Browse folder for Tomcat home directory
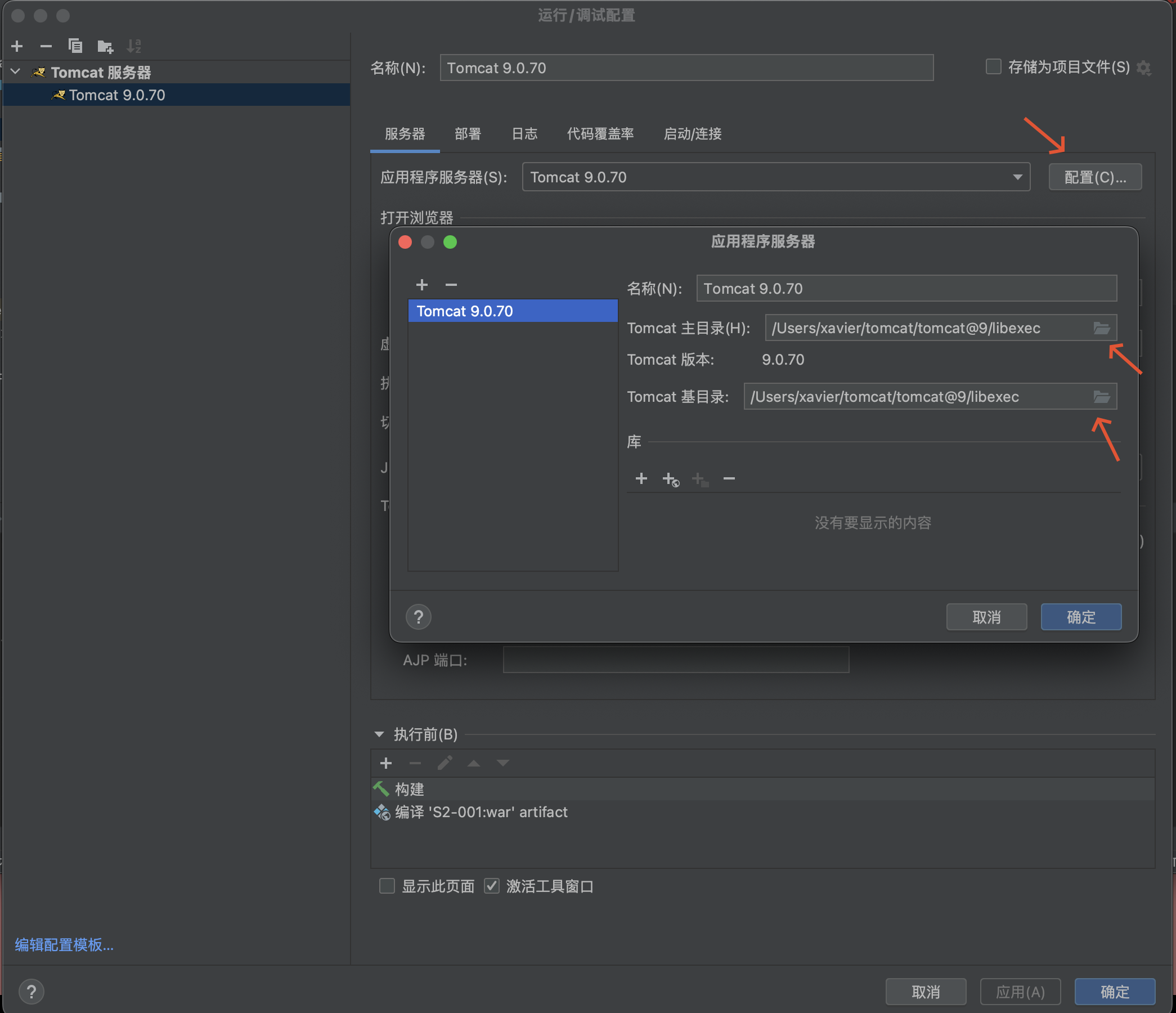Image resolution: width=1176 pixels, height=1013 pixels. pyautogui.click(x=1101, y=328)
